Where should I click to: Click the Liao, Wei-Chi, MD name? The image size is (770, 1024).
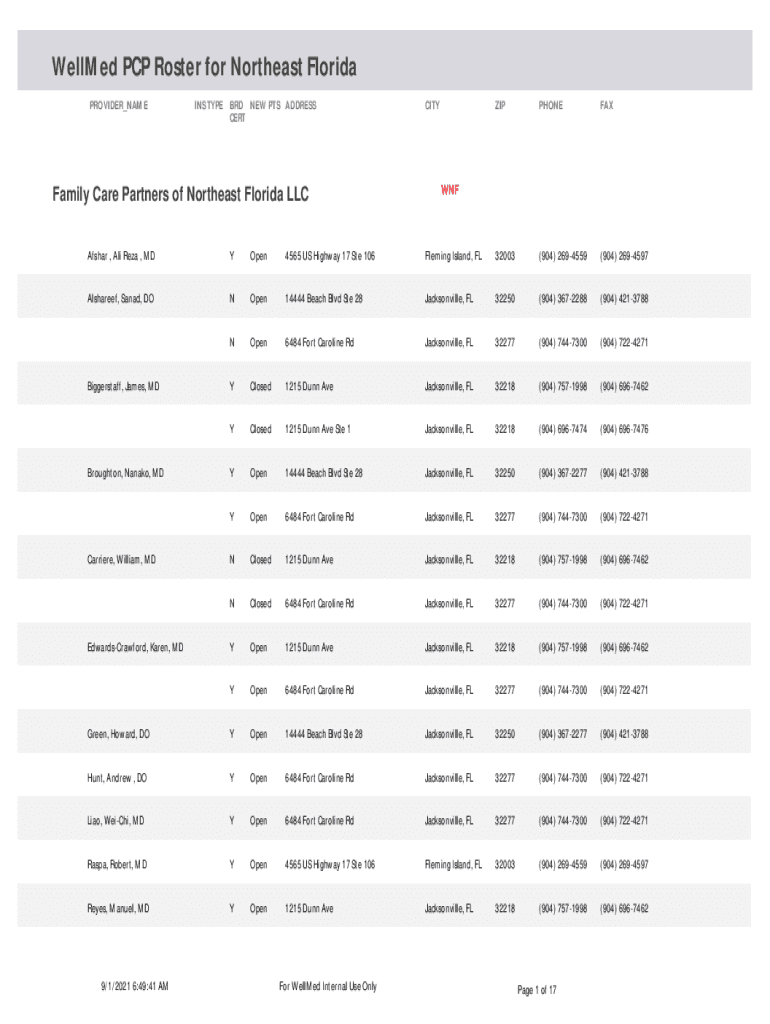116,821
